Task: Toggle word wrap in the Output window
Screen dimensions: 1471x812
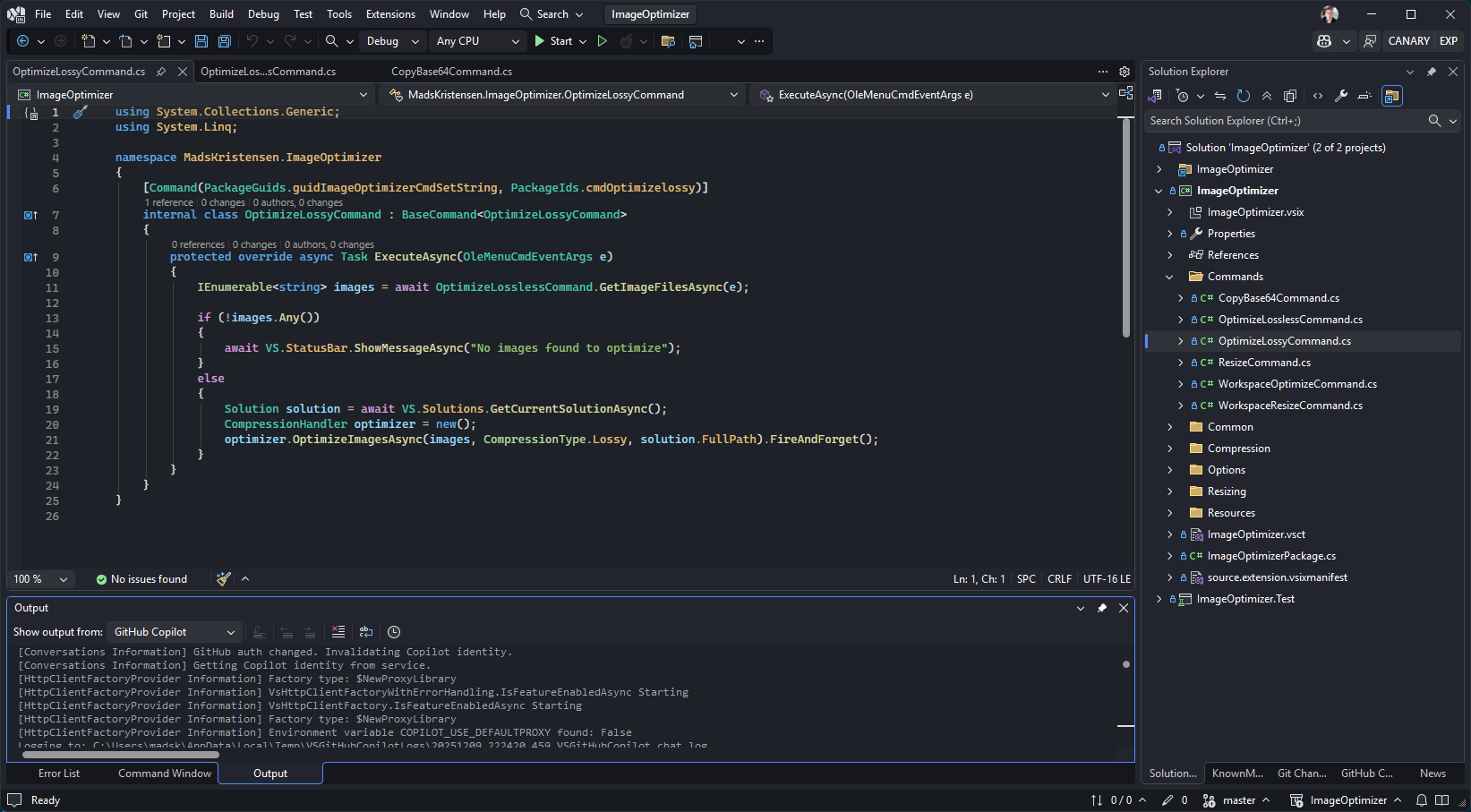Action: click(366, 632)
